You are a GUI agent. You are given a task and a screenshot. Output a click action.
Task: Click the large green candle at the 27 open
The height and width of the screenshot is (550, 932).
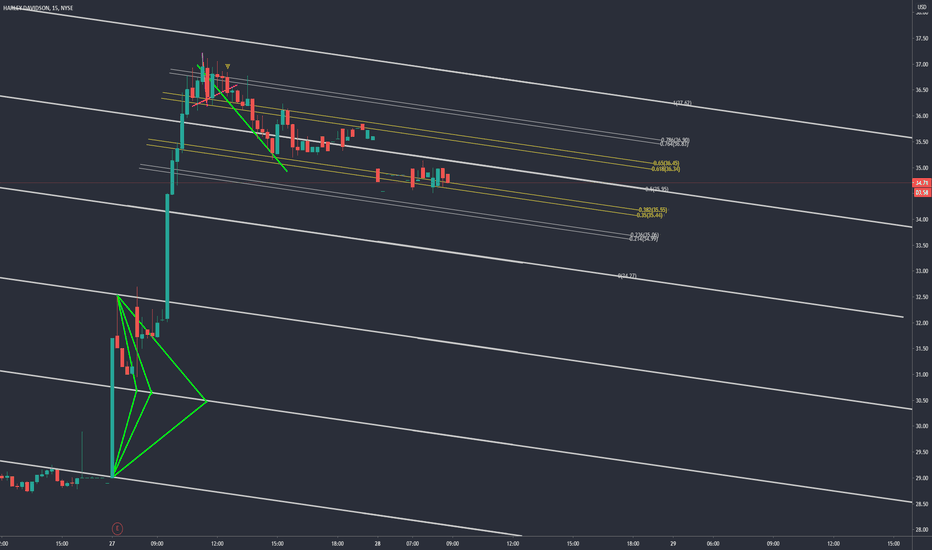112,407
